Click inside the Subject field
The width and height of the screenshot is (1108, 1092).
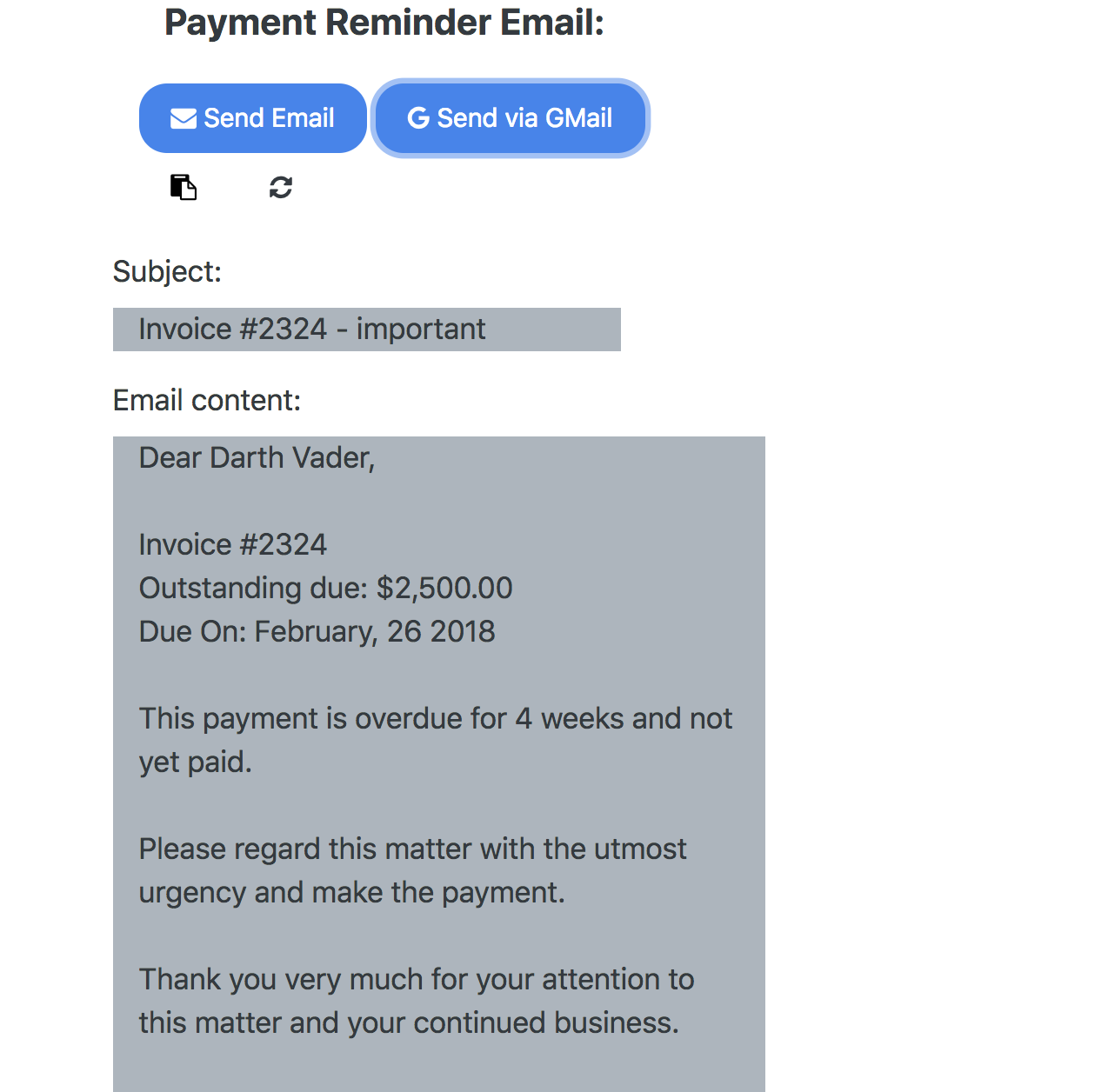pyautogui.click(x=365, y=329)
